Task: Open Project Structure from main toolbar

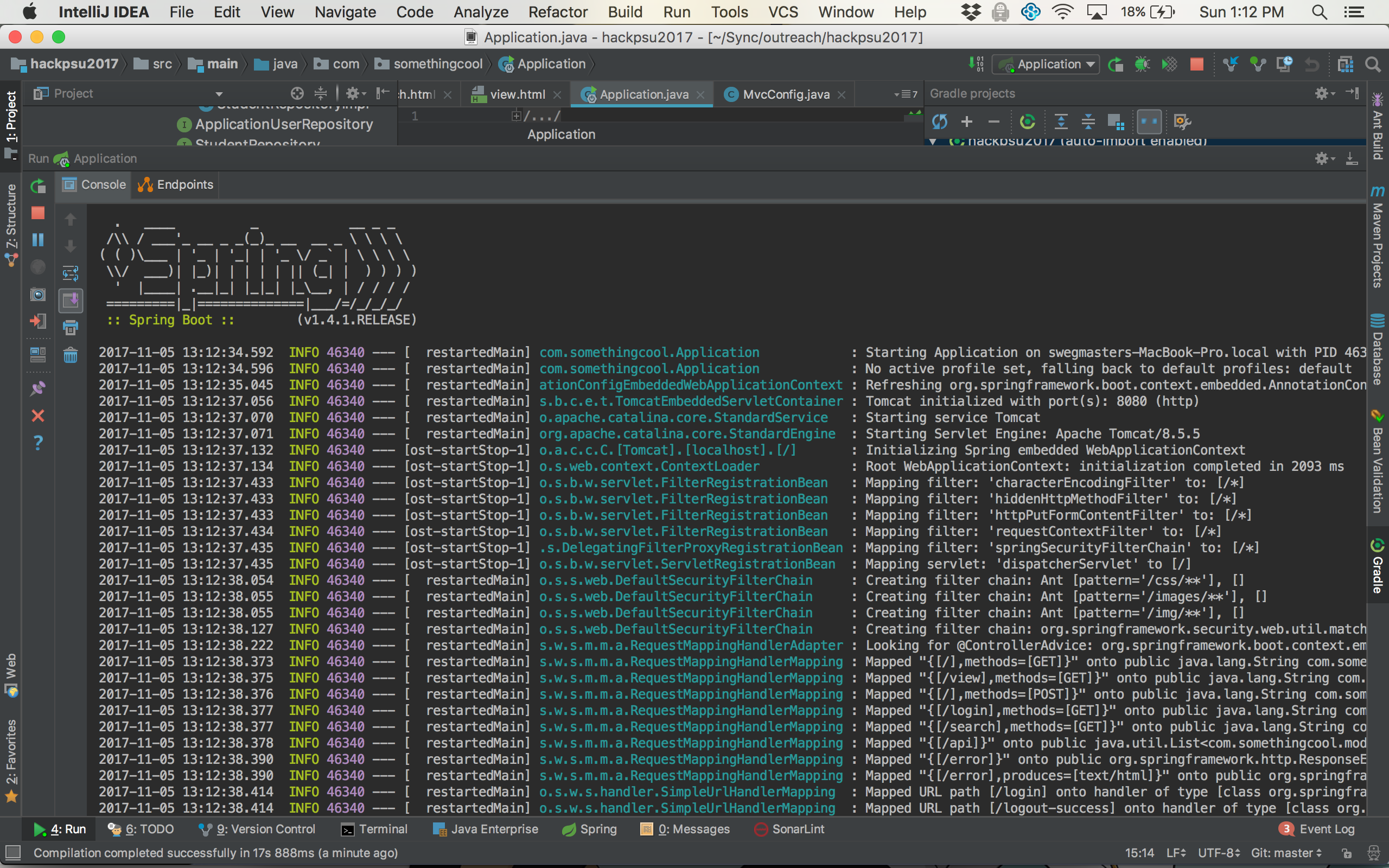Action: click(x=1346, y=65)
